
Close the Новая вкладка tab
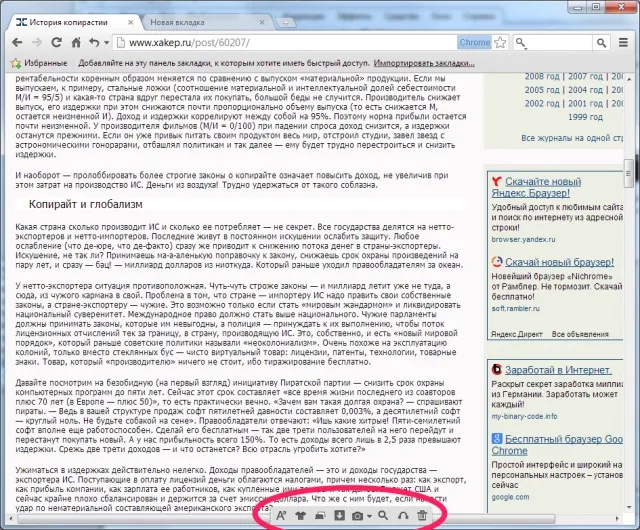point(262,22)
